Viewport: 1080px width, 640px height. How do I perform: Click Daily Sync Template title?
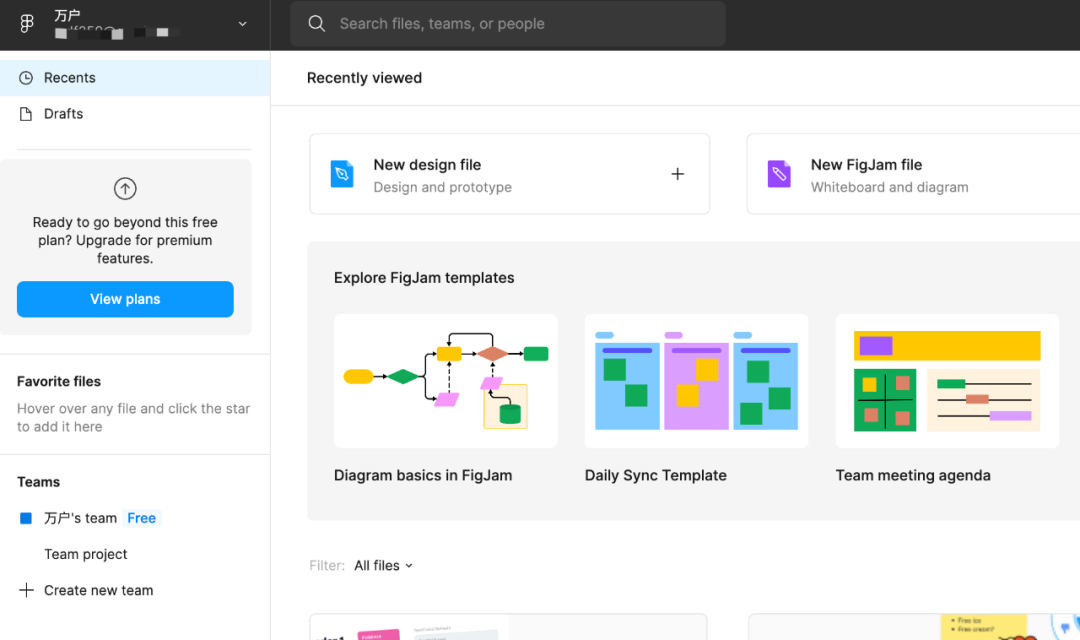coord(656,475)
